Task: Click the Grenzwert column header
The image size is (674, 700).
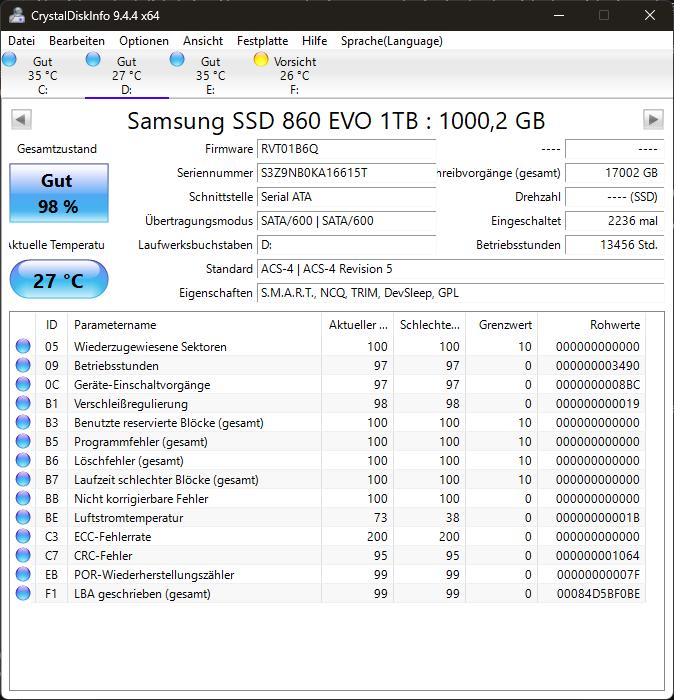Action: [x=502, y=325]
